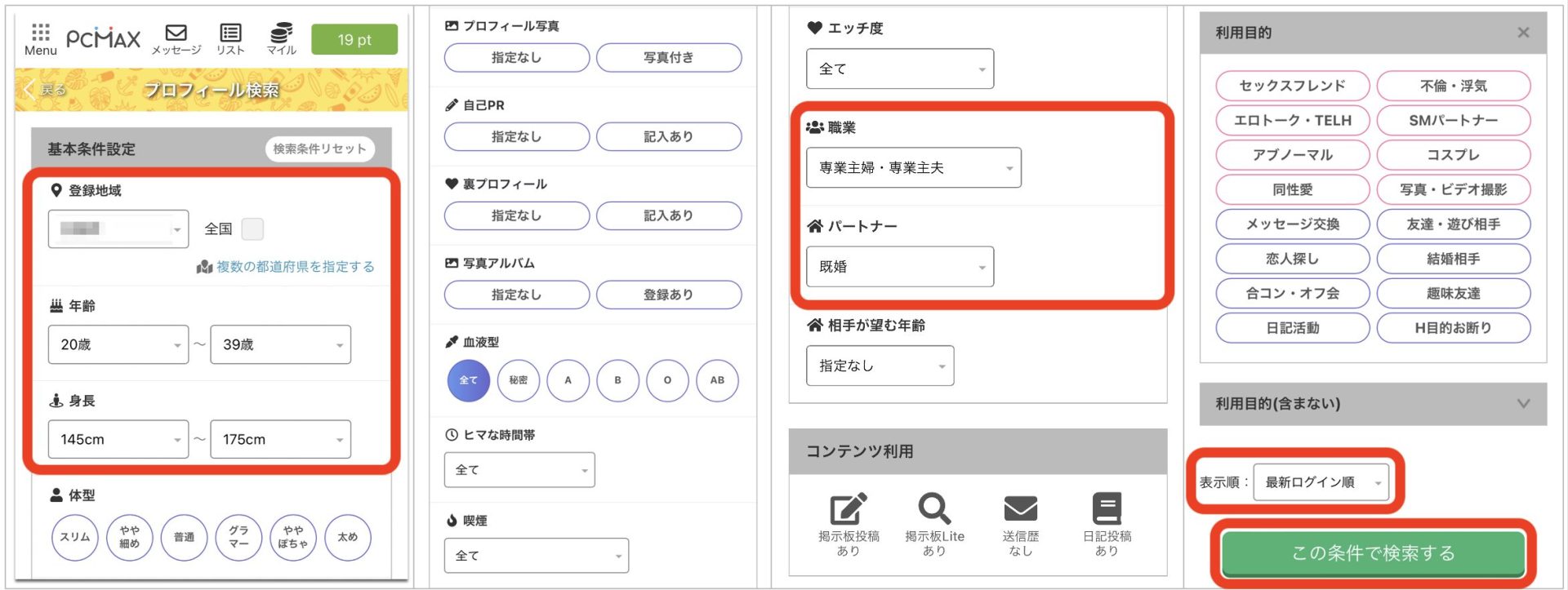Select the 恋人探し purpose tag
This screenshot has width=1568, height=590.
point(1292,259)
